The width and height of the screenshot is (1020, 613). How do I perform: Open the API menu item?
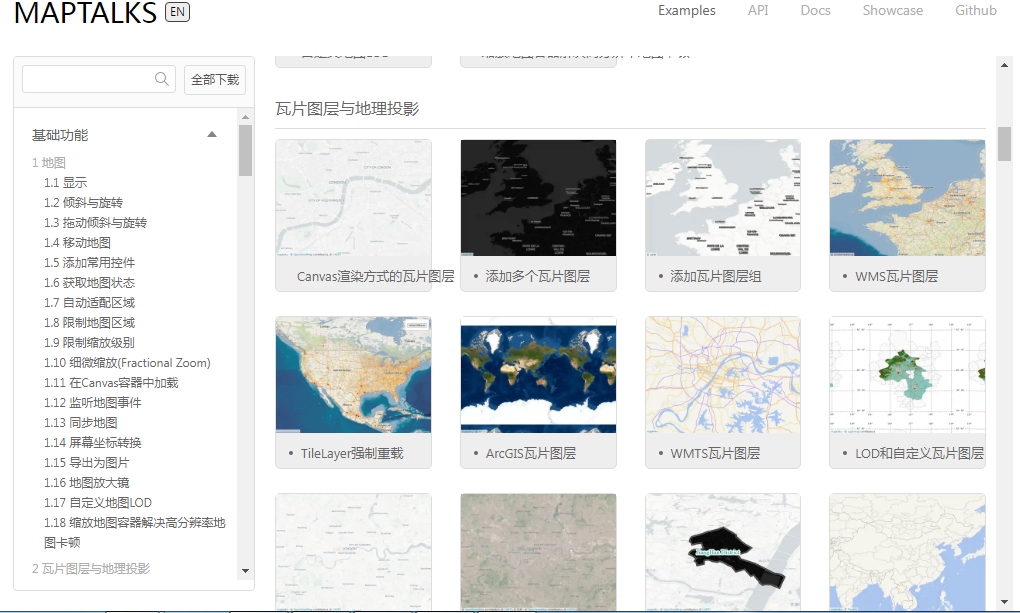click(x=758, y=10)
